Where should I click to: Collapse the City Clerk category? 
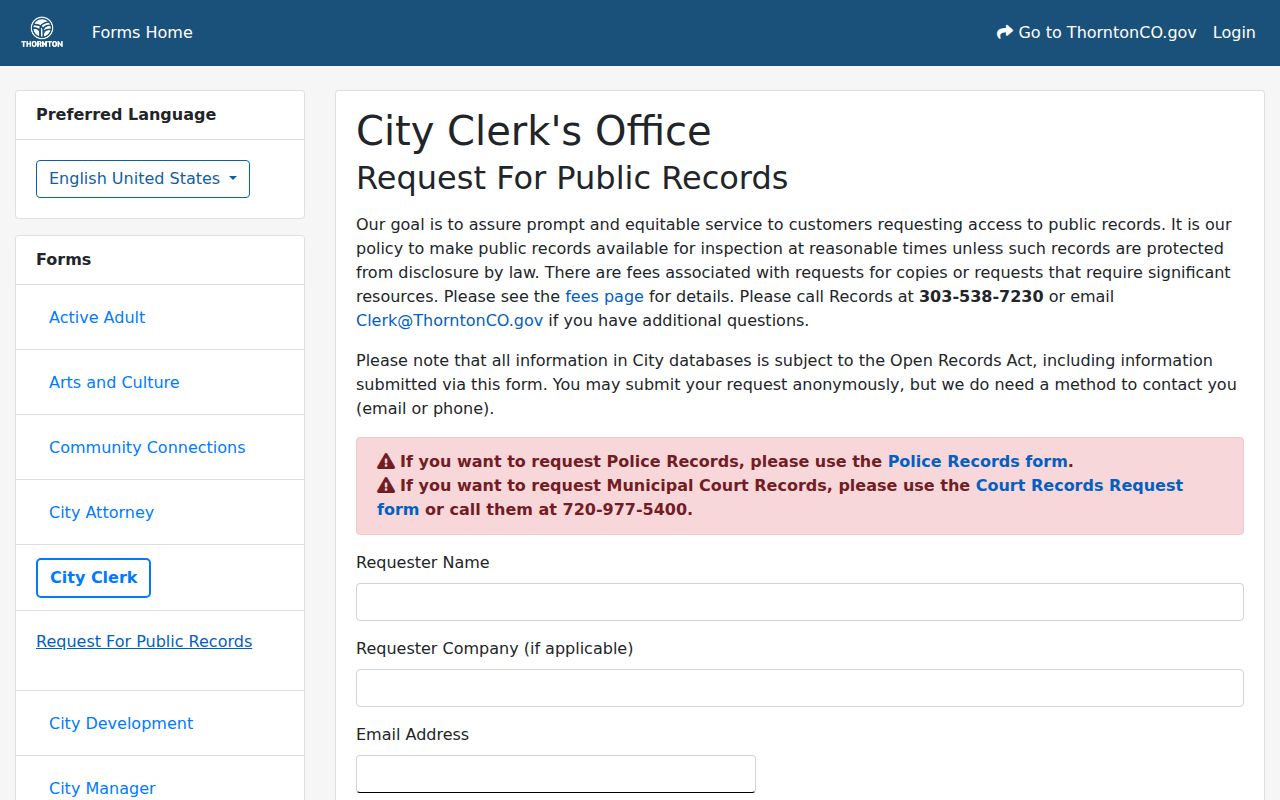[93, 578]
